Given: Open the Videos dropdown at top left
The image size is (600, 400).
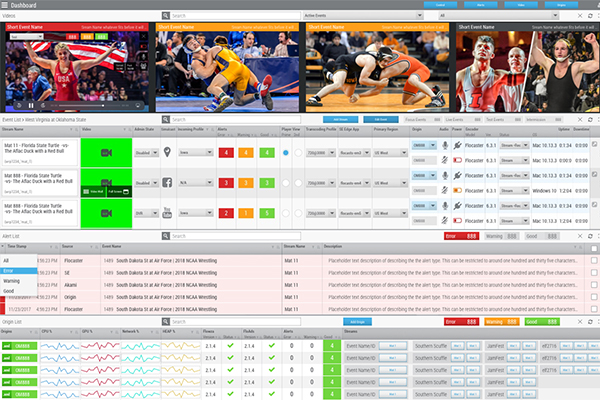Looking at the screenshot, I should (x=80, y=17).
